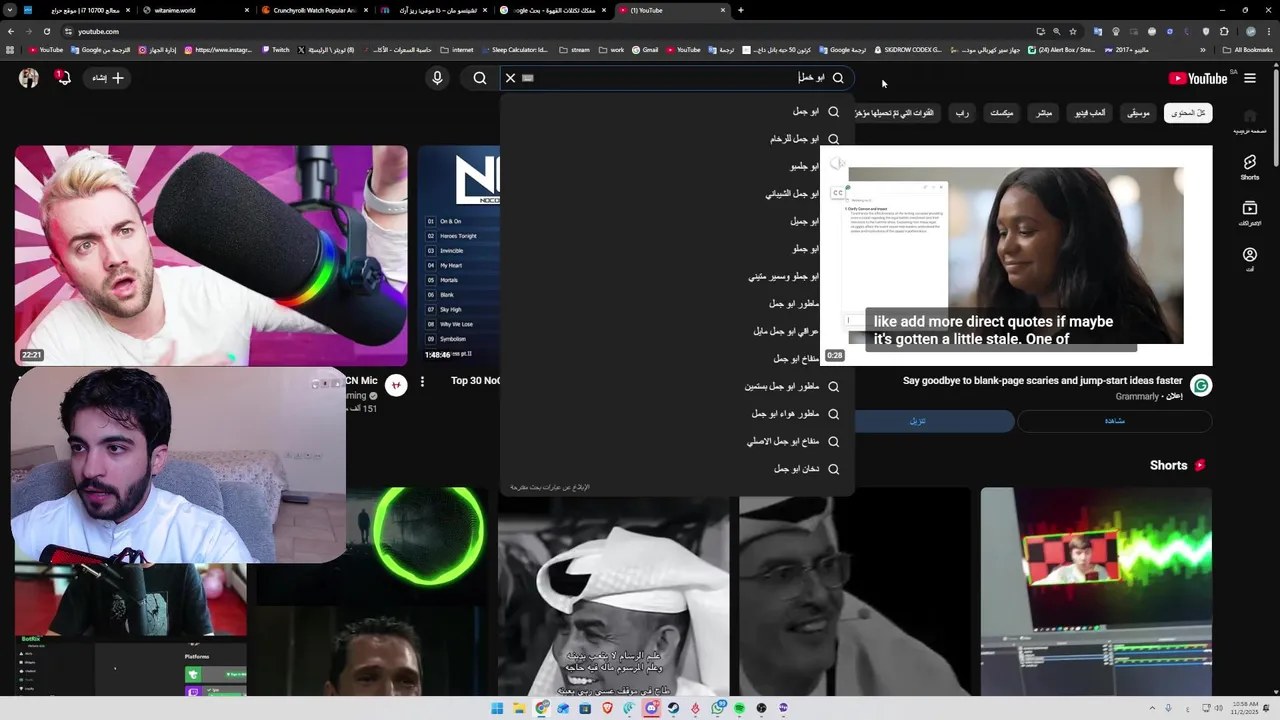Choose the suggestion 'مفتاح ابو جمل الاصلي'
The width and height of the screenshot is (1280, 720).
point(677,441)
